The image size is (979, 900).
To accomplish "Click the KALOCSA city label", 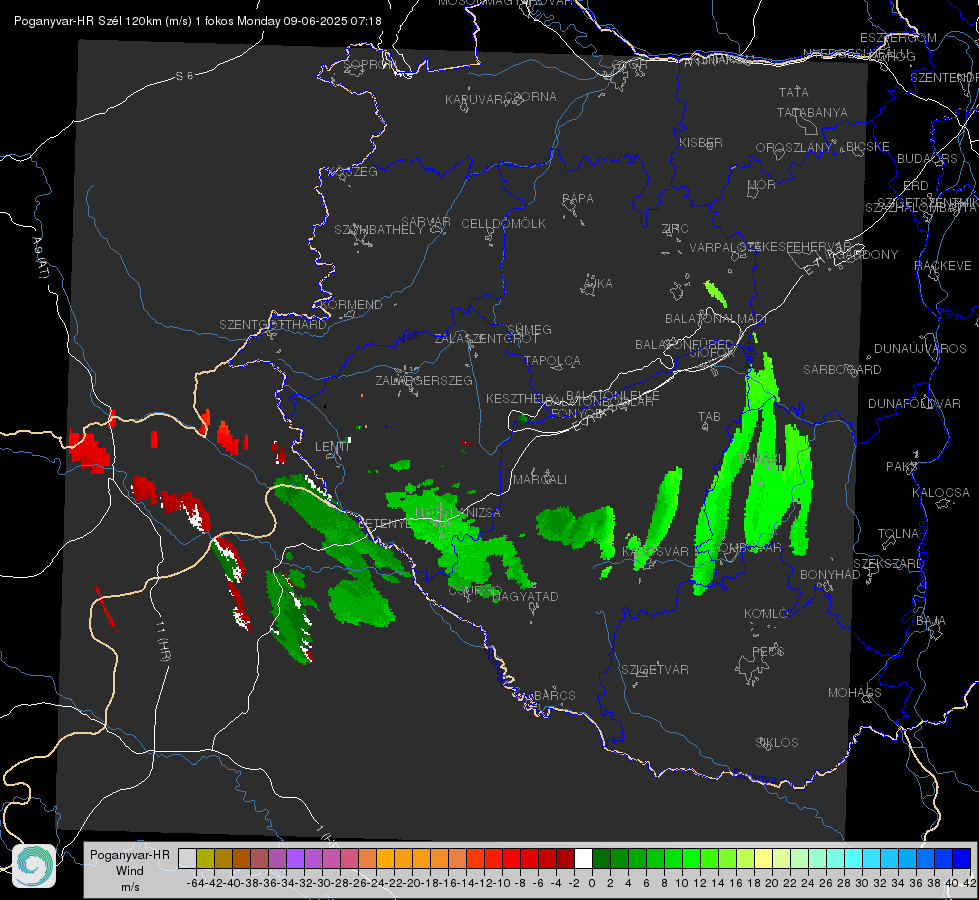I will 940,493.
